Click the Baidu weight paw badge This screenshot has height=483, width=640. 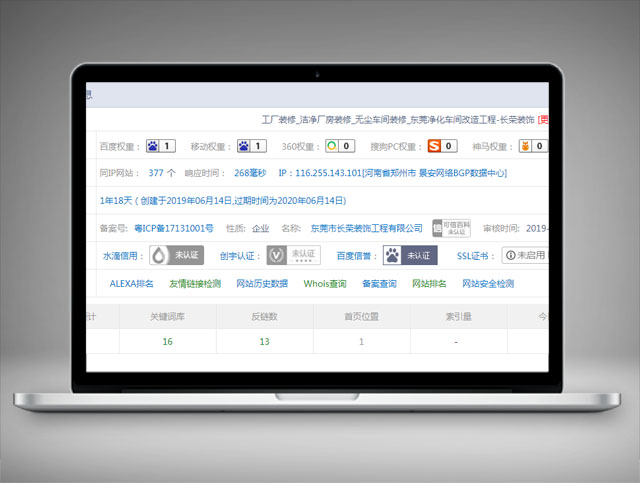pyautogui.click(x=161, y=146)
